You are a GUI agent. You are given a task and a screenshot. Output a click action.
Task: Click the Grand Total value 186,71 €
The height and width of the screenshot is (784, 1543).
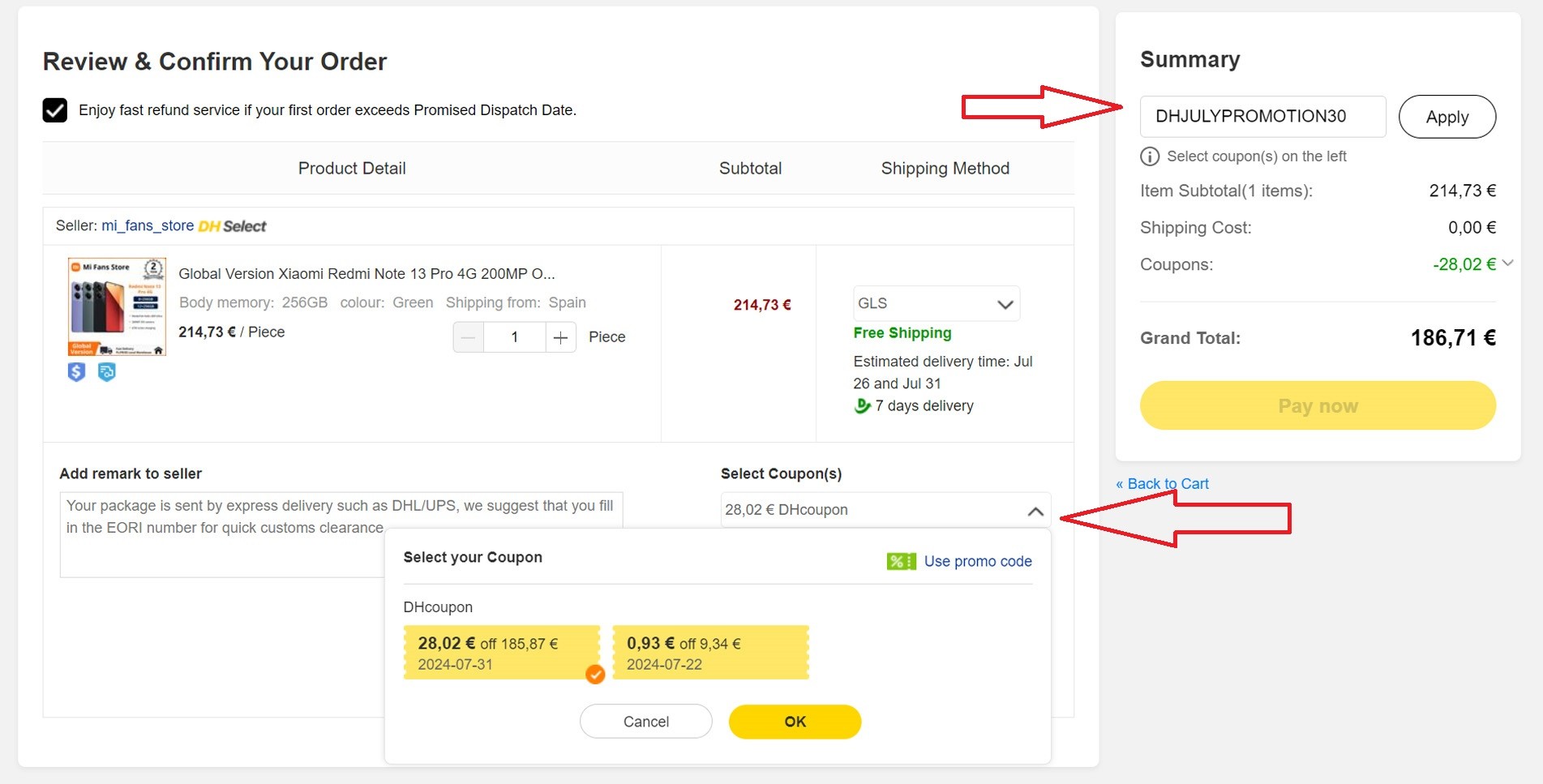[x=1453, y=338]
